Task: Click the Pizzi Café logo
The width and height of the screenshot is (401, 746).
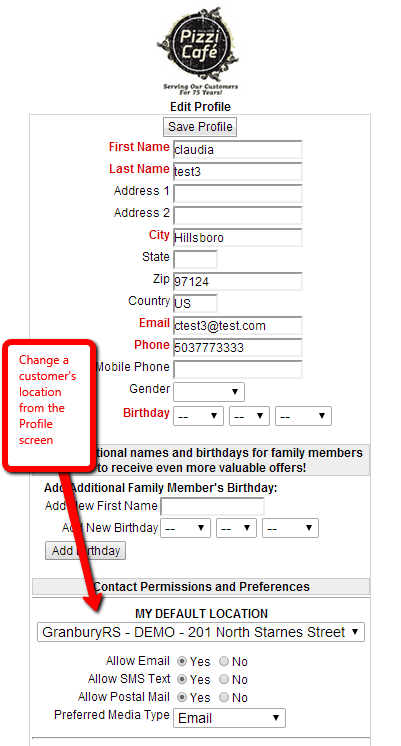Action: point(200,50)
